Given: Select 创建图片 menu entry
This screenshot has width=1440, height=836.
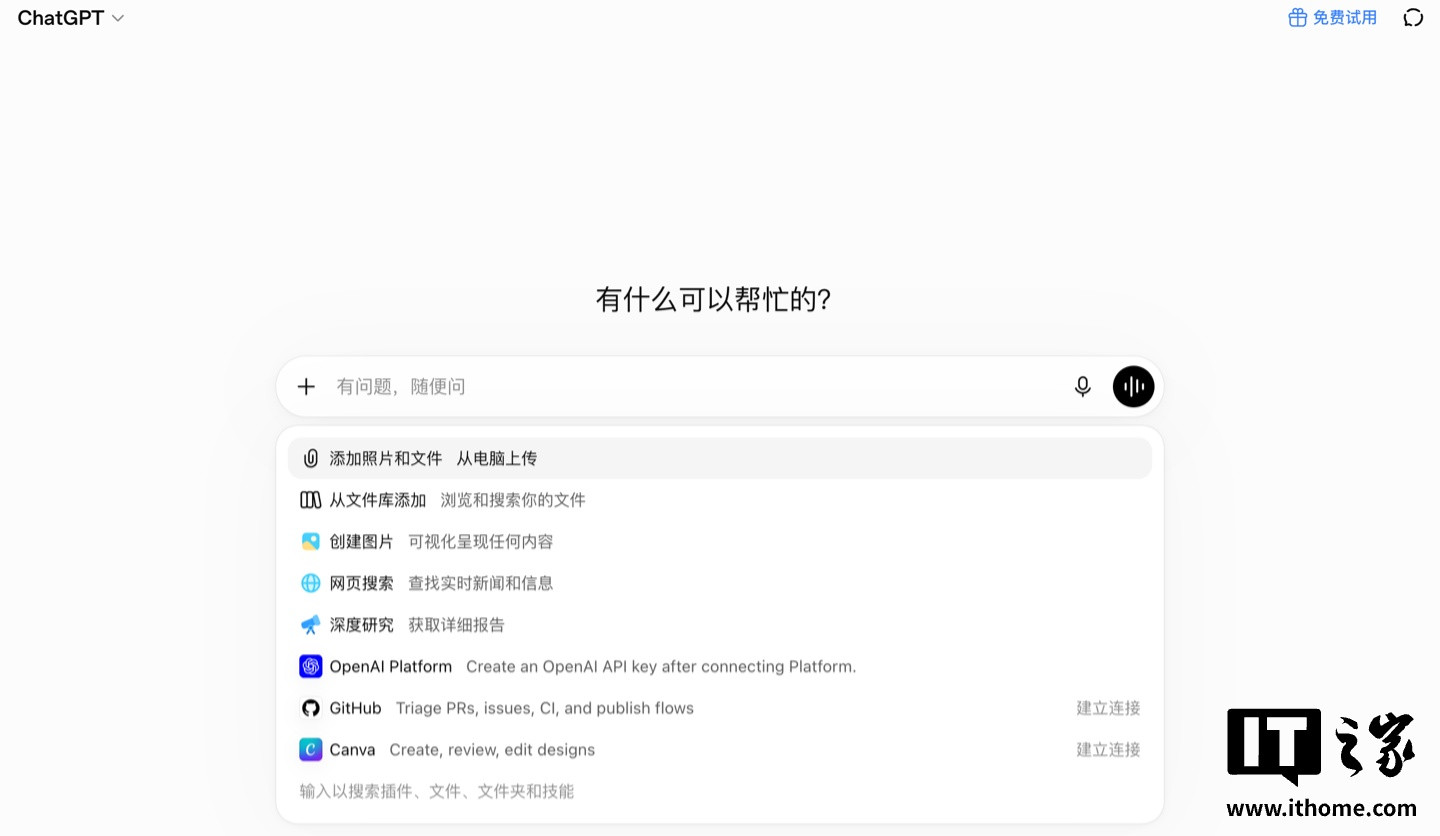Looking at the screenshot, I should (720, 541).
